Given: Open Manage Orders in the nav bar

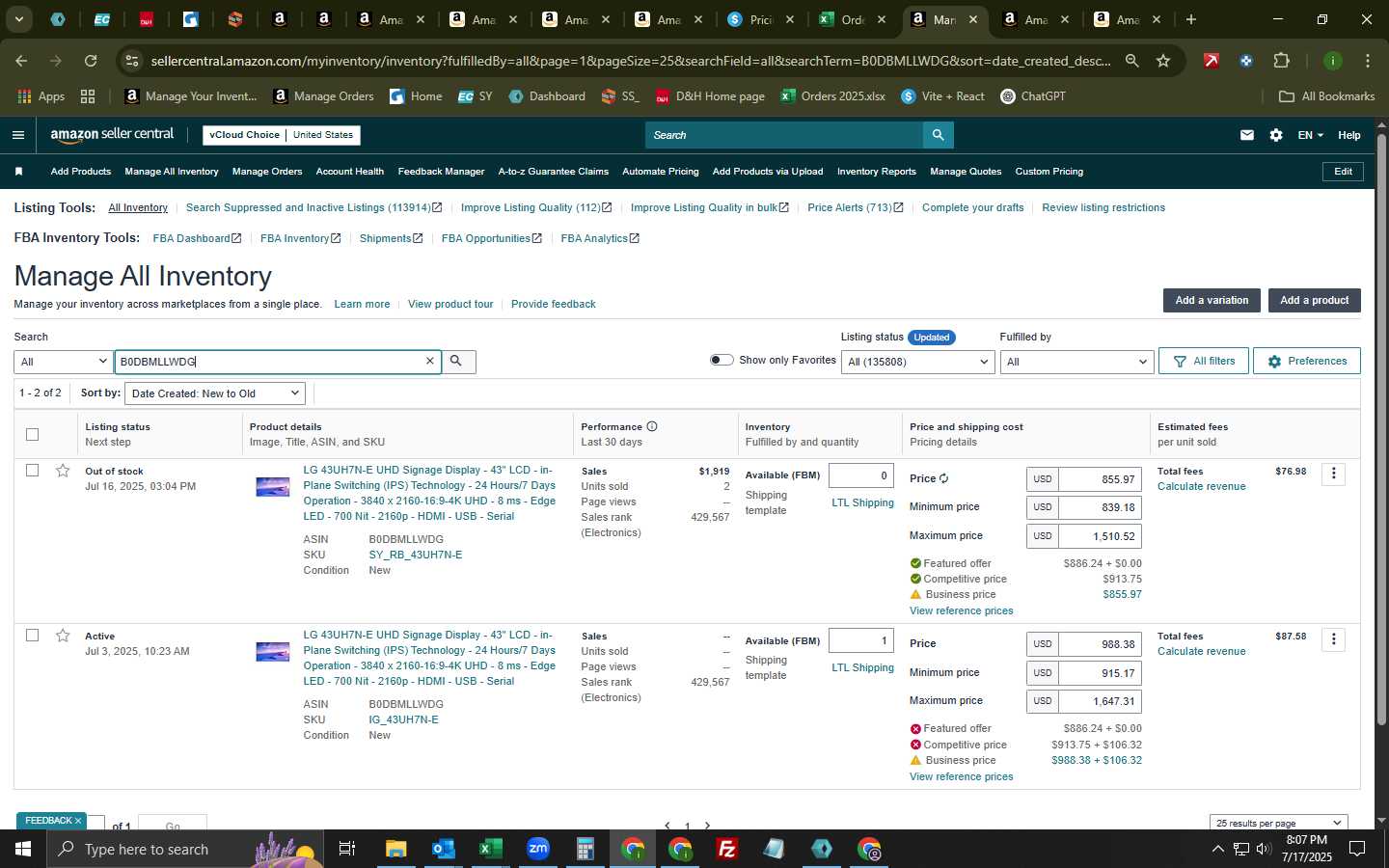Looking at the screenshot, I should tap(267, 172).
